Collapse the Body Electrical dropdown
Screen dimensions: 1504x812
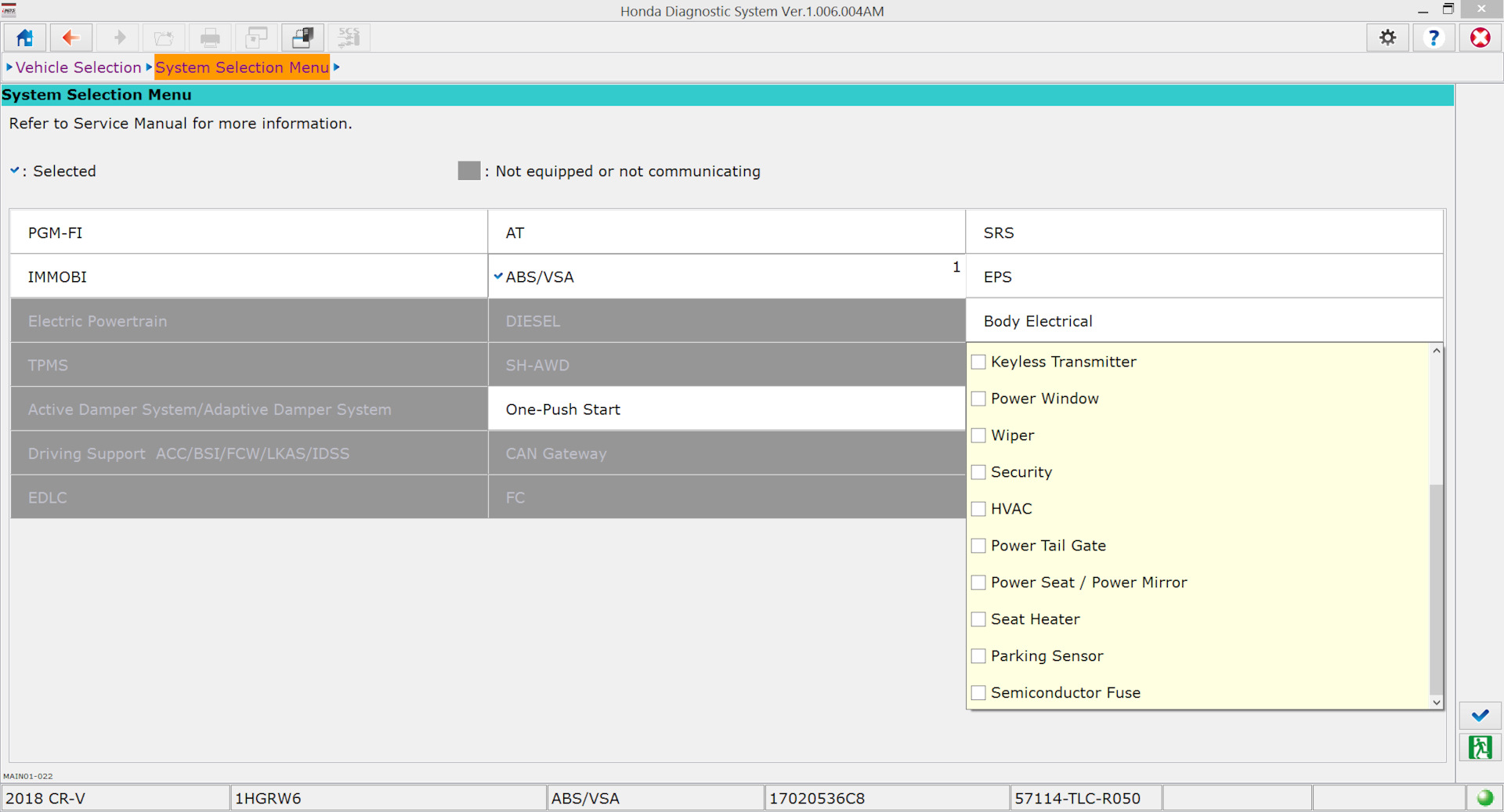tap(1204, 321)
